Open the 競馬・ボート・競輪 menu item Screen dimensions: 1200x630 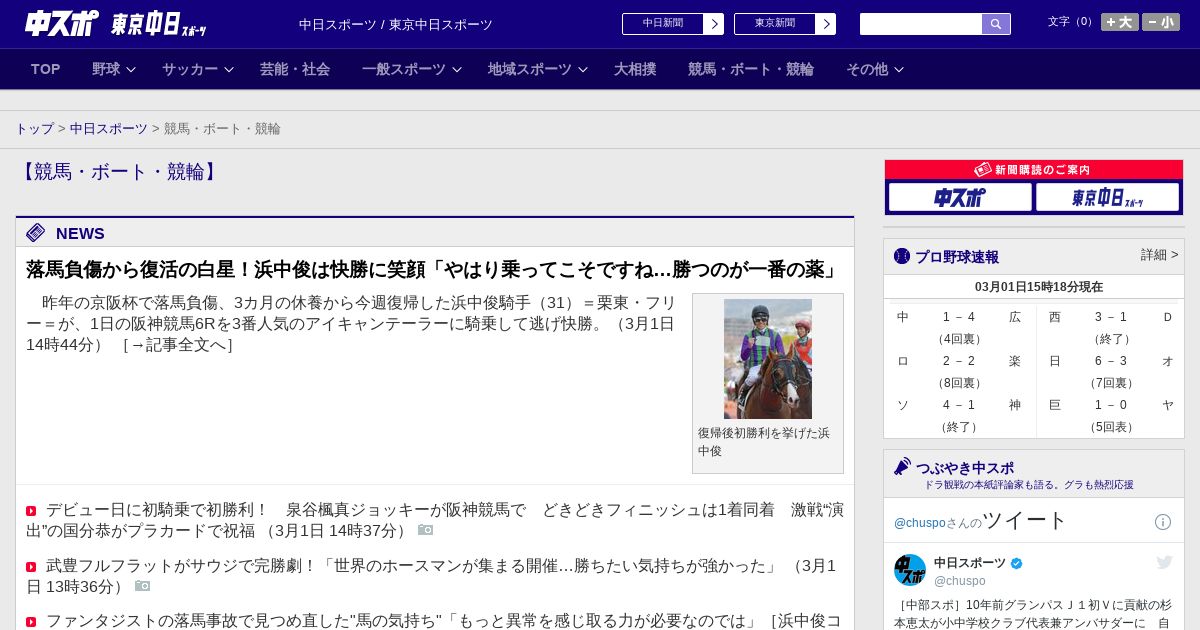point(751,69)
